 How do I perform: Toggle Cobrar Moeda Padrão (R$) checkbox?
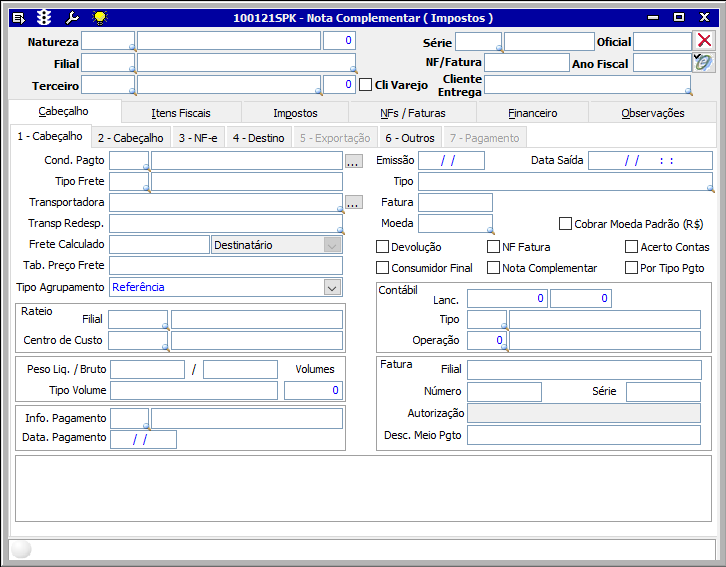coord(566,224)
